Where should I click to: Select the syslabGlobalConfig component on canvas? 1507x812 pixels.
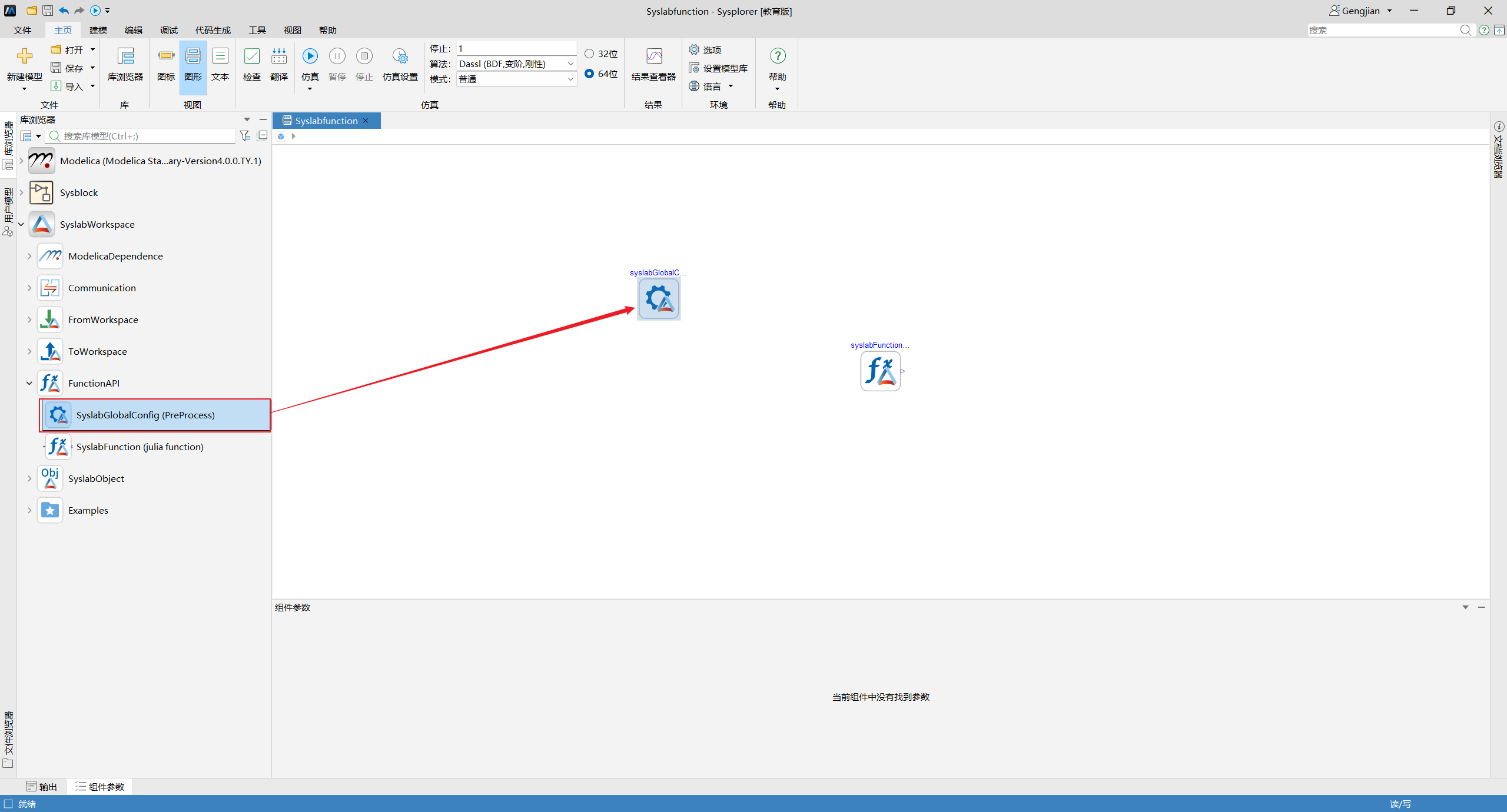pos(659,299)
